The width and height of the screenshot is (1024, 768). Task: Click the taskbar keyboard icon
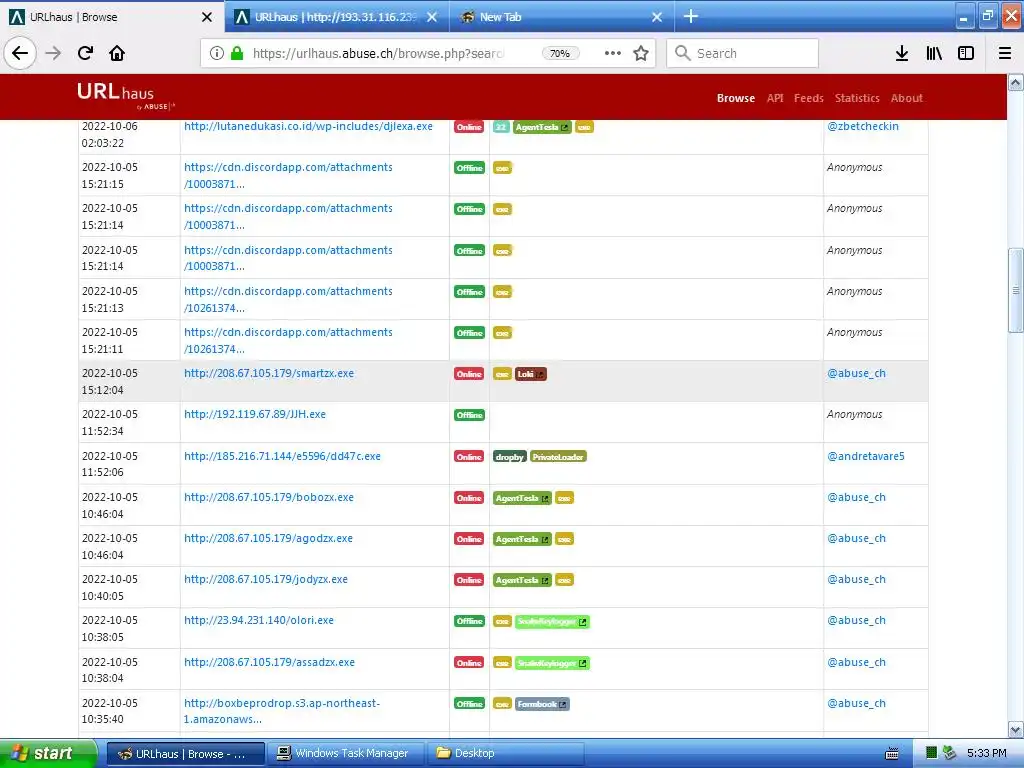(x=892, y=754)
